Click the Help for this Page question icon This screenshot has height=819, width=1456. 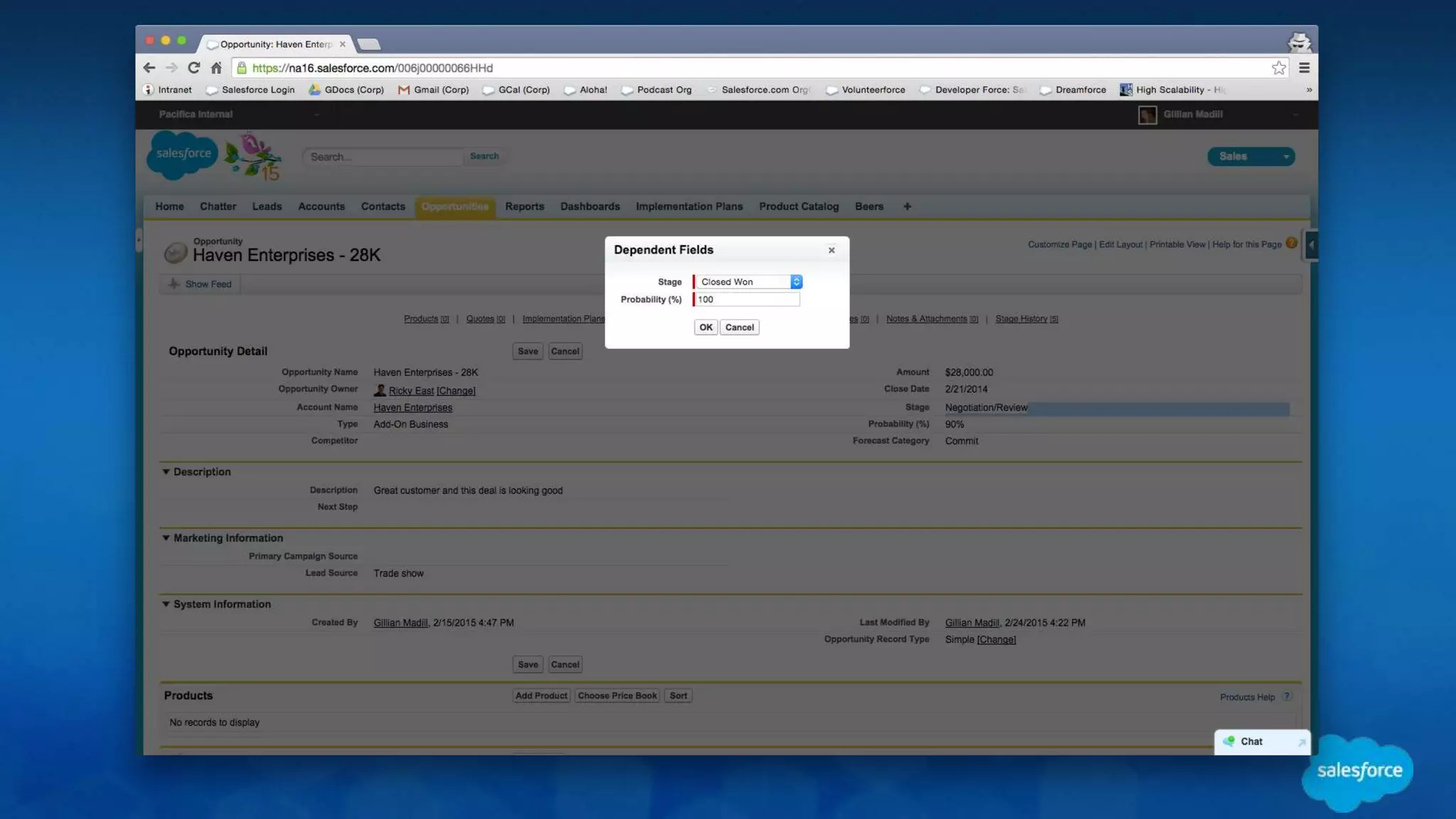[x=1291, y=244]
